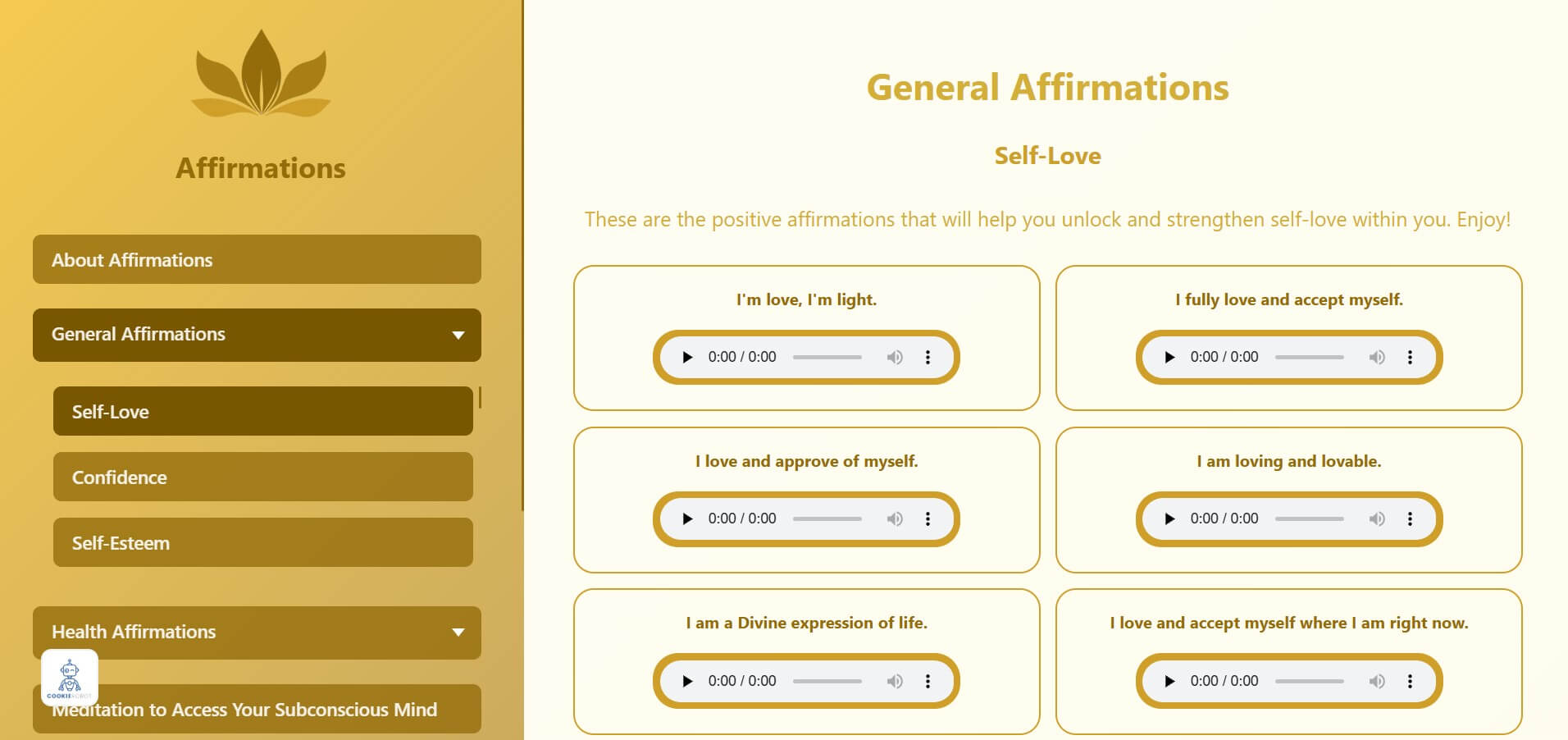
Task: Mute the "I fully love and accept myself" player
Action: coord(1379,357)
